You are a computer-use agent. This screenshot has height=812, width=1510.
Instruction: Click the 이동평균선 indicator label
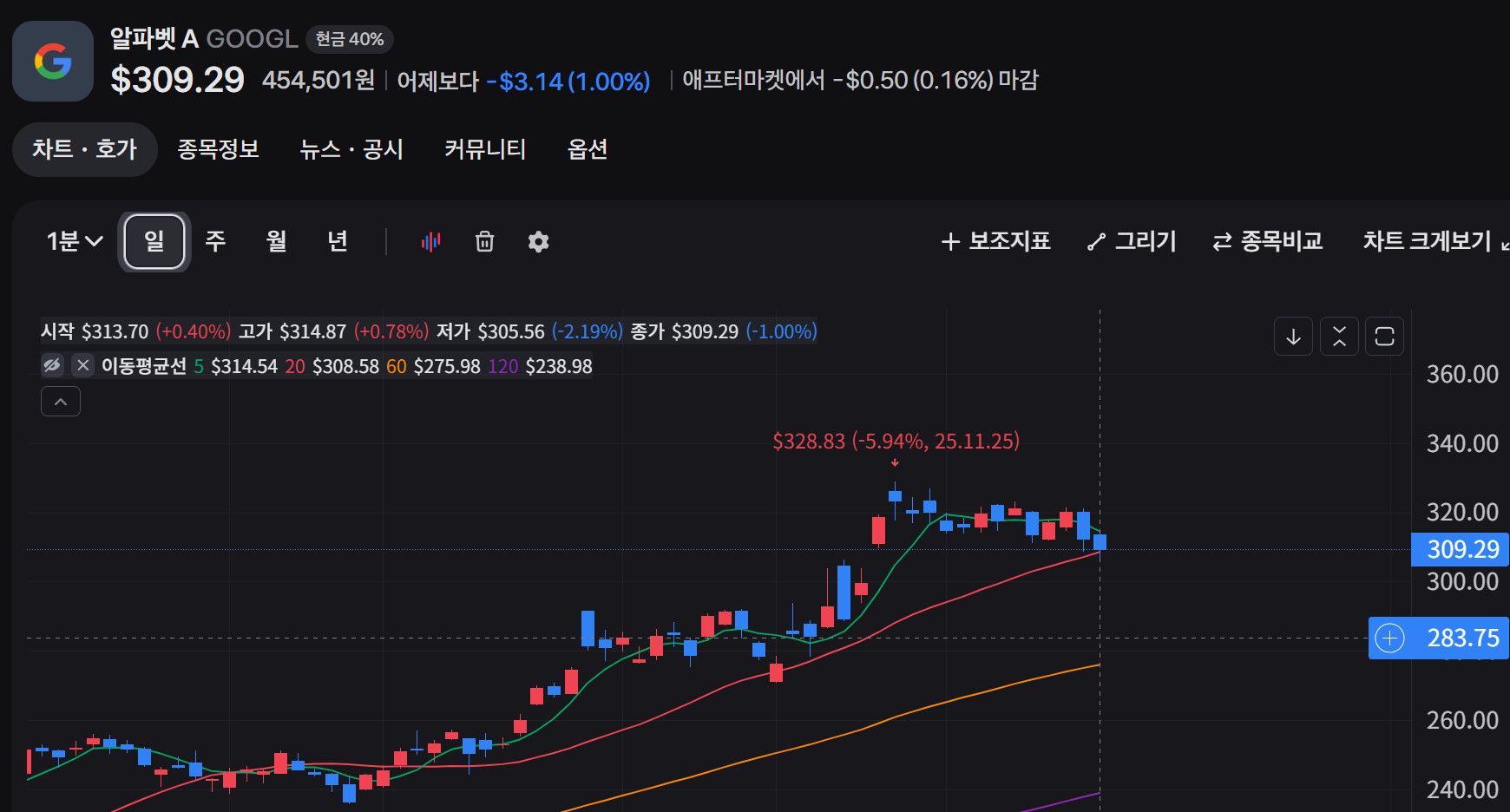point(144,366)
